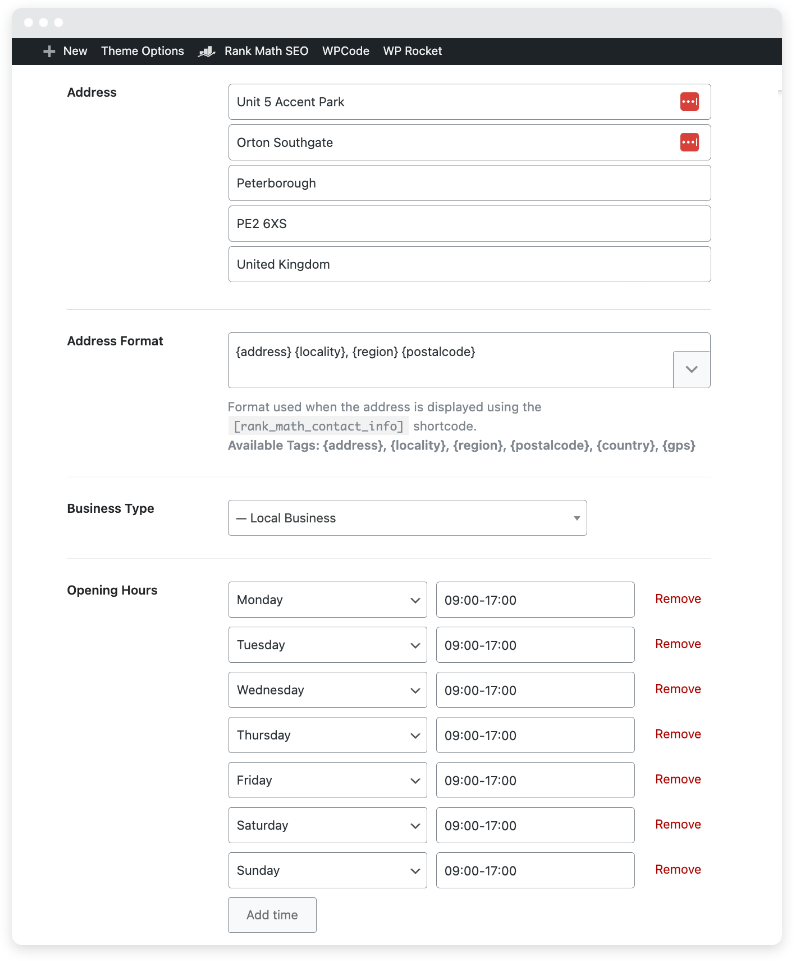
Task: Click red password manager icon in Unit 5 Accent Park field
Action: (x=689, y=102)
